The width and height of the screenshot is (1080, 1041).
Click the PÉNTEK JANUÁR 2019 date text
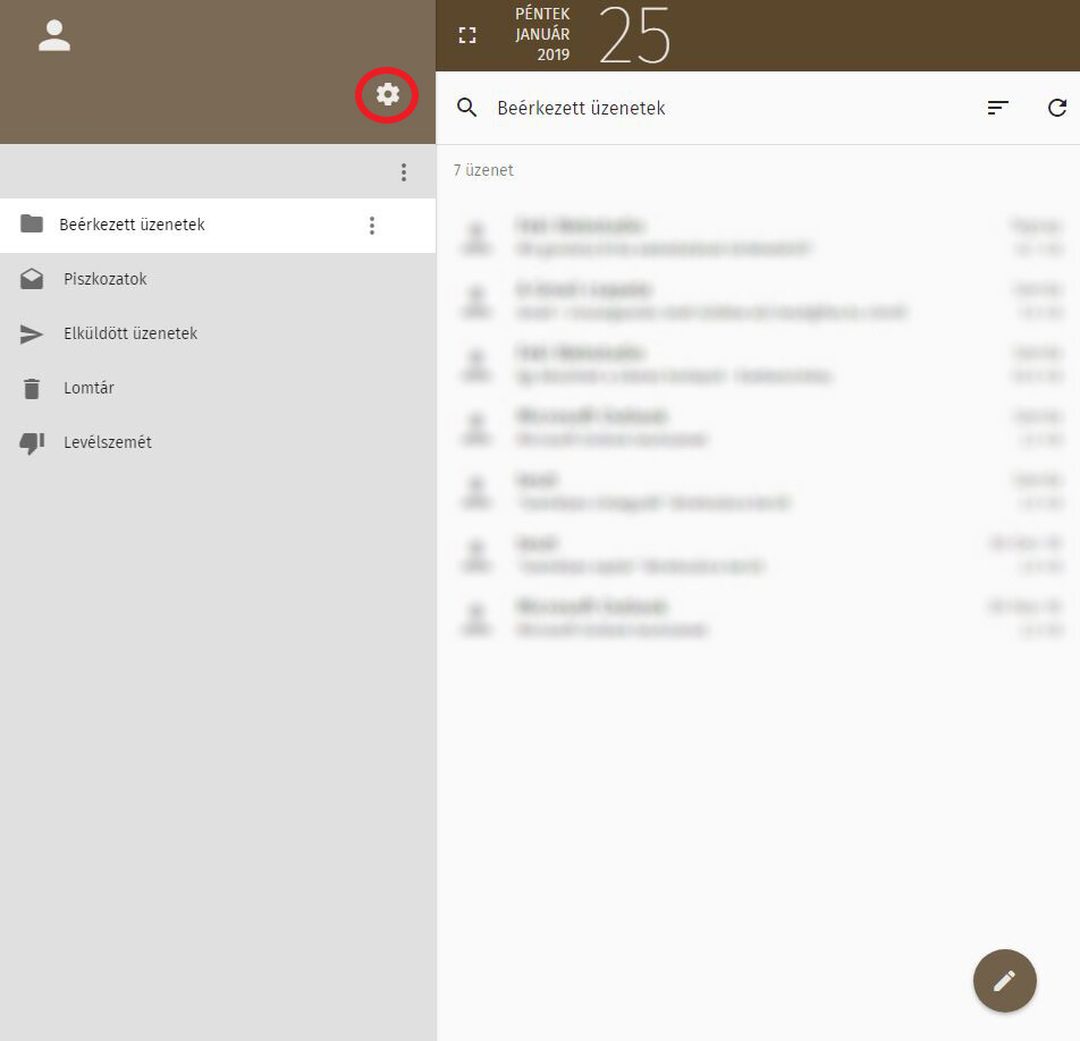tap(543, 34)
